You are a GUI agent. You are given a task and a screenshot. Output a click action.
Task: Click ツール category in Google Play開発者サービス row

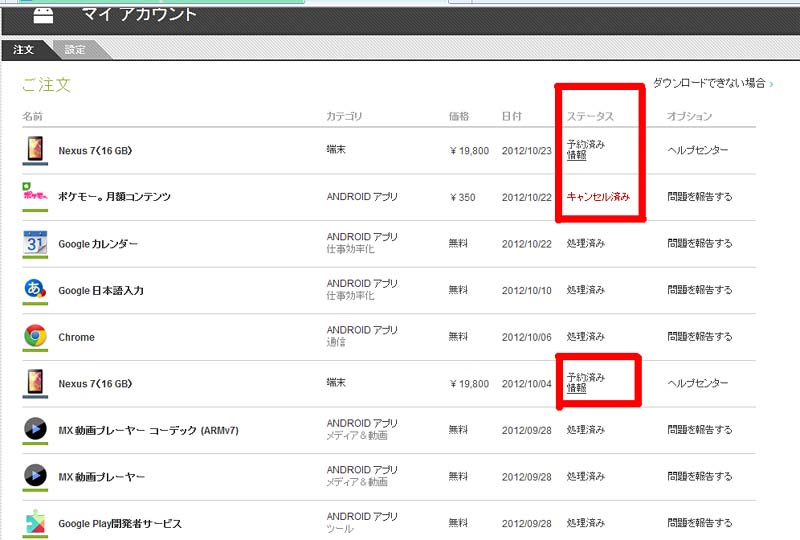(x=340, y=529)
